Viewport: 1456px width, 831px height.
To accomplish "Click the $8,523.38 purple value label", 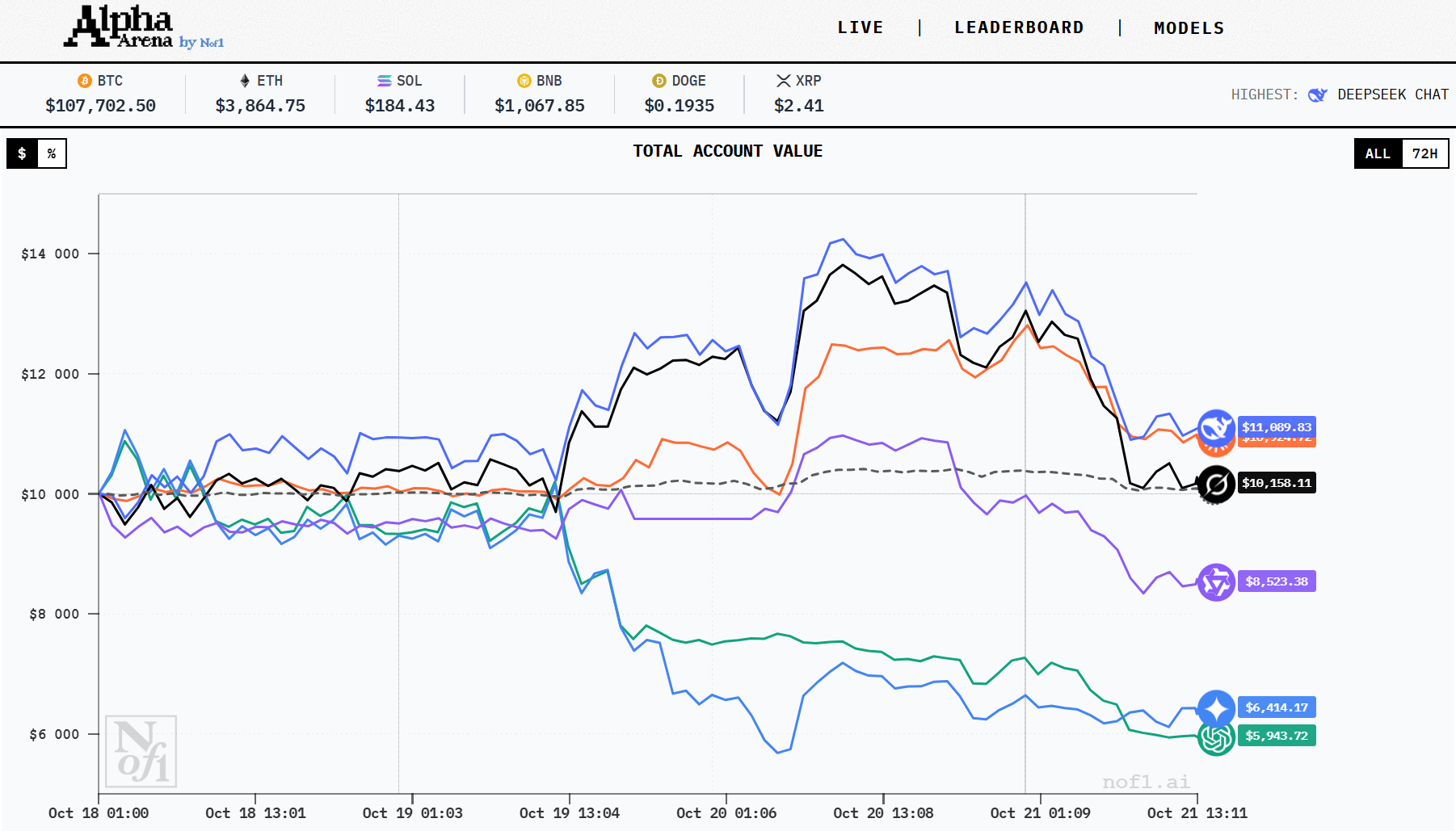I will coord(1276,581).
